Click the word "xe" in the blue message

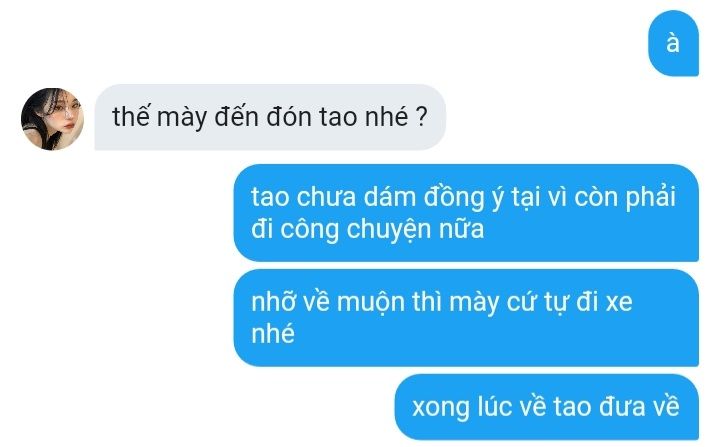[619, 303]
